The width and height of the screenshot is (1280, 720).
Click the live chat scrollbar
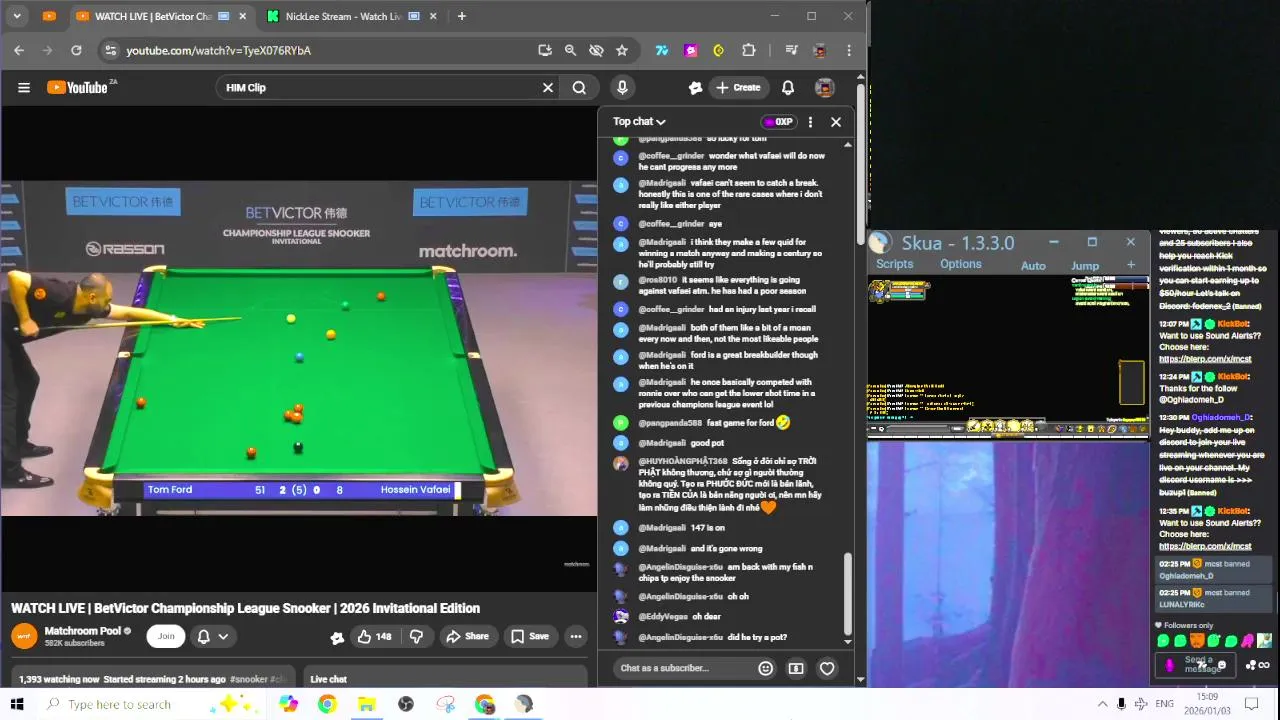(848, 595)
